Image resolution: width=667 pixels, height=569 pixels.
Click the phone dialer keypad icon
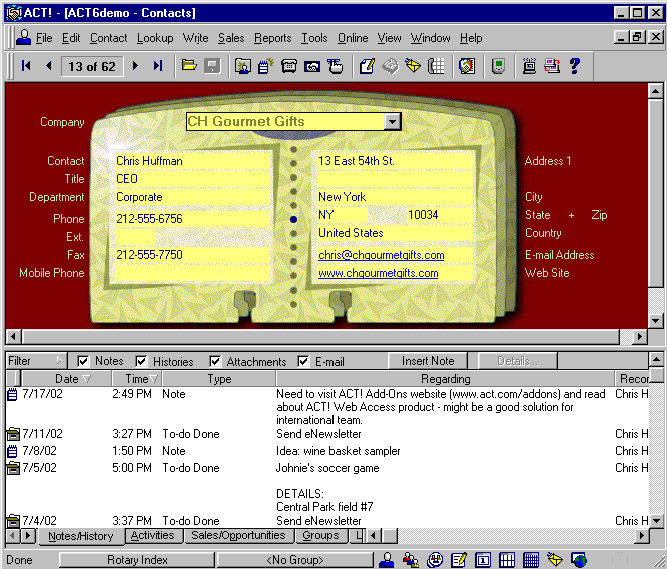point(436,66)
